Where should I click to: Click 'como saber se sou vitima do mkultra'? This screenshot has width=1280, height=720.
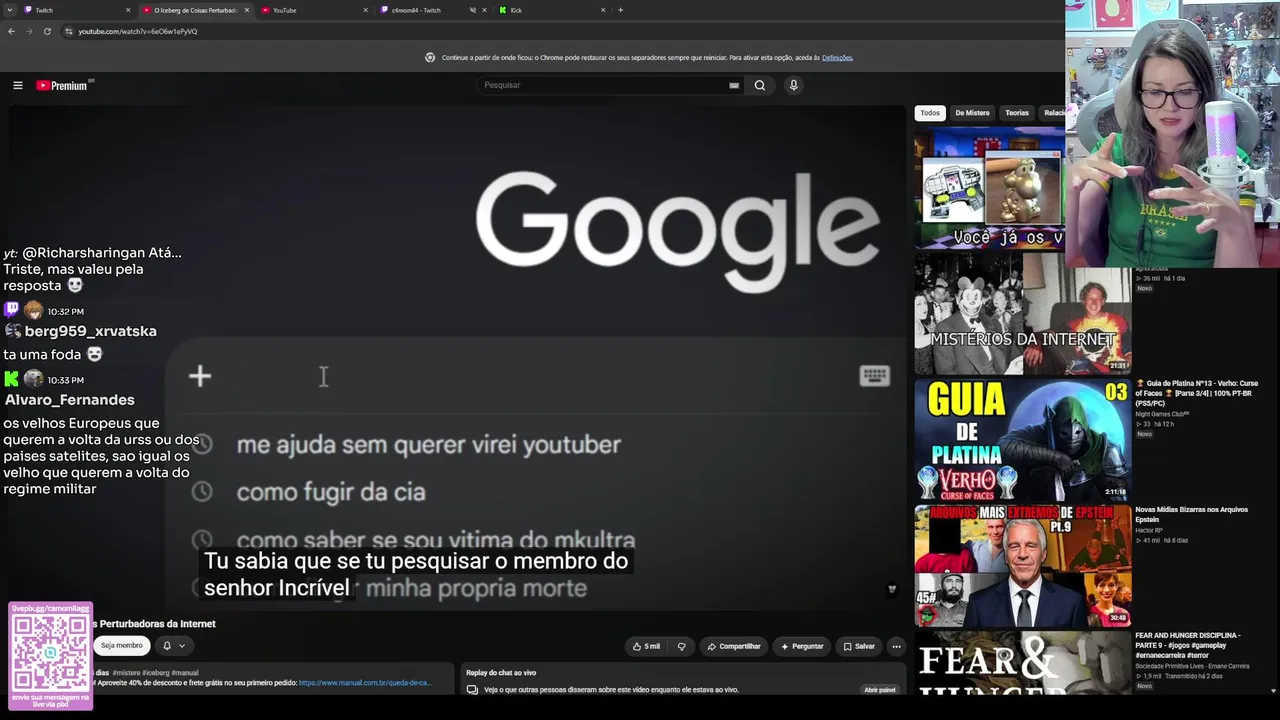tap(436, 540)
